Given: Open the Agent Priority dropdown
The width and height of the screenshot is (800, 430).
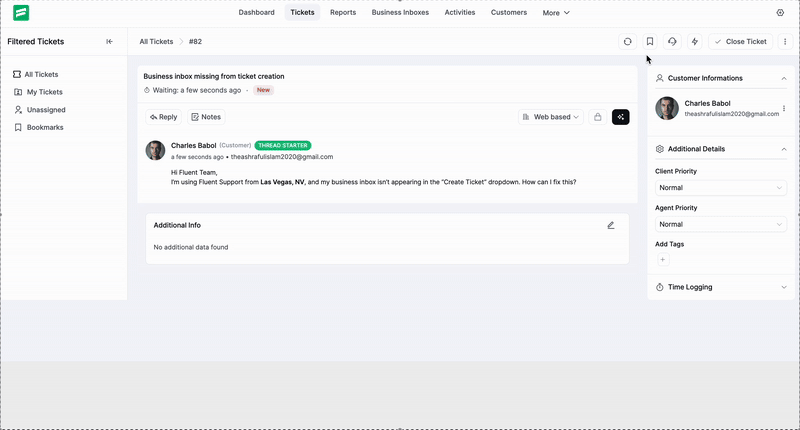Looking at the screenshot, I should pyautogui.click(x=720, y=224).
